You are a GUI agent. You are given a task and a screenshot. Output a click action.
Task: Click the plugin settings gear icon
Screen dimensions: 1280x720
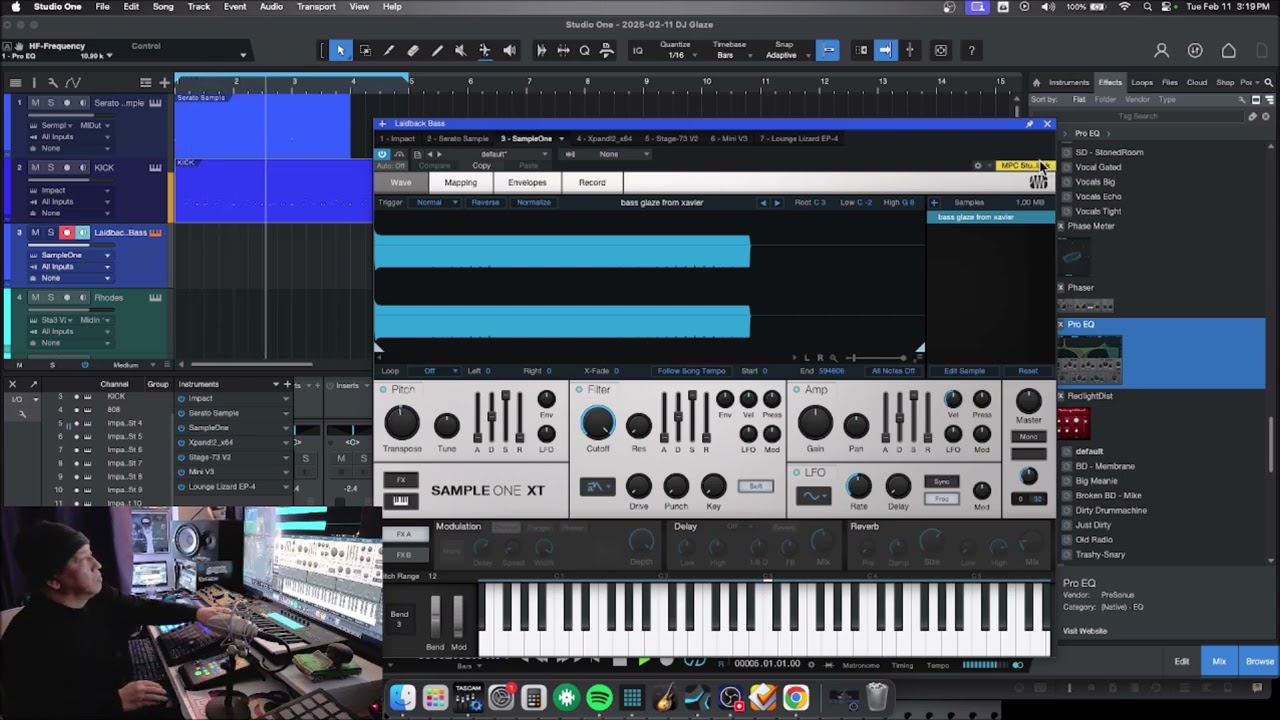tap(978, 166)
